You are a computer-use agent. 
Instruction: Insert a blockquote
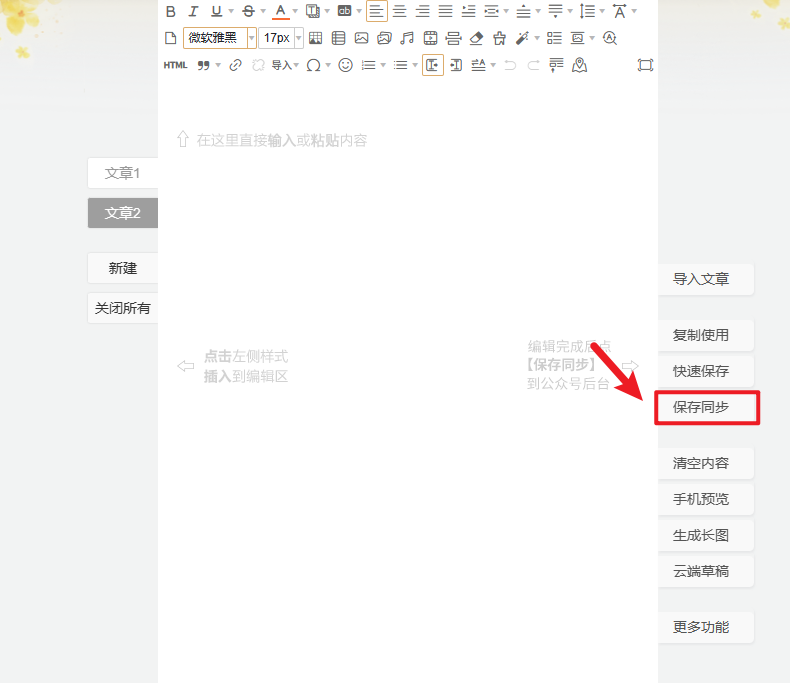coord(203,65)
